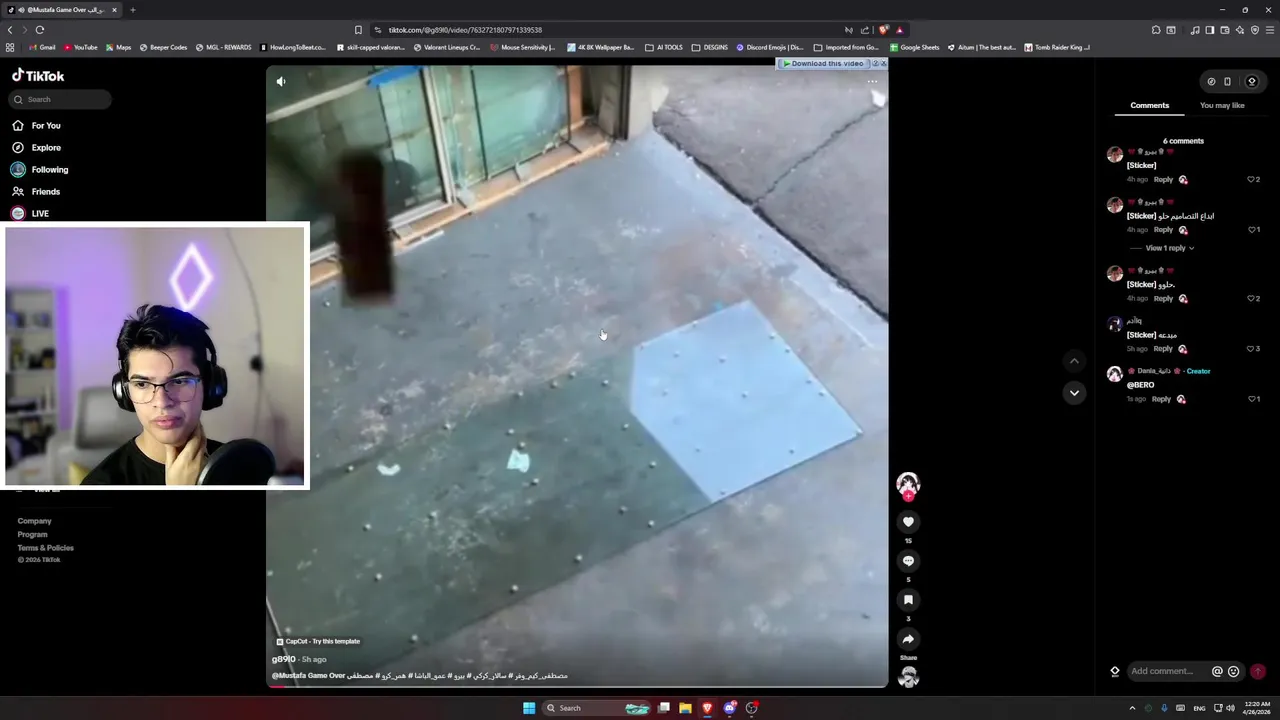Screen dimensions: 1280x720
Task: Switch to the Comments tab
Action: pos(1149,105)
